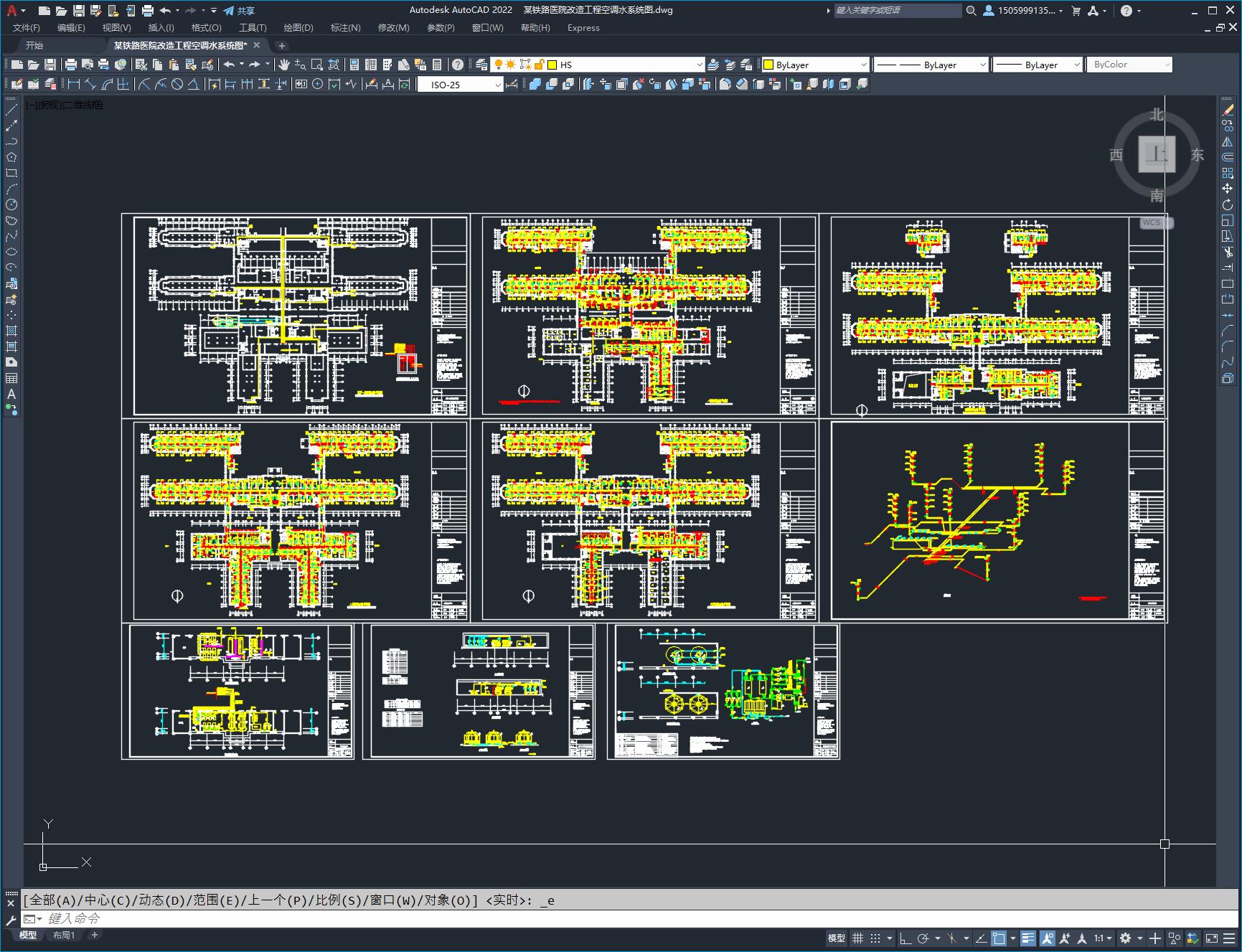Click the Save icon in the quick access toolbar
The height and width of the screenshot is (952, 1242).
point(78,10)
